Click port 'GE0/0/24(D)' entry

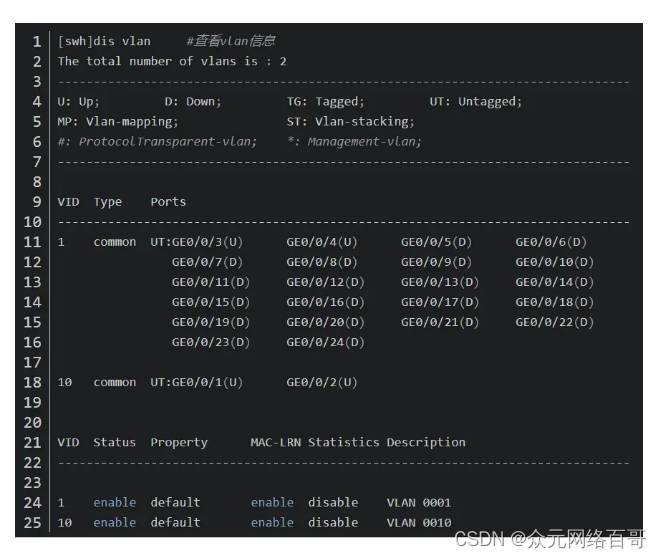click(326, 342)
